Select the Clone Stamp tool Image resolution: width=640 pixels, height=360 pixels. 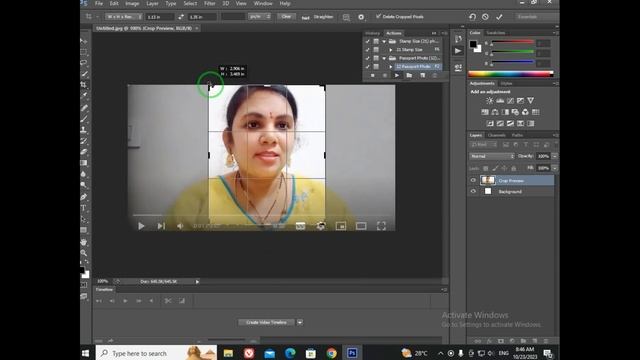(84, 130)
